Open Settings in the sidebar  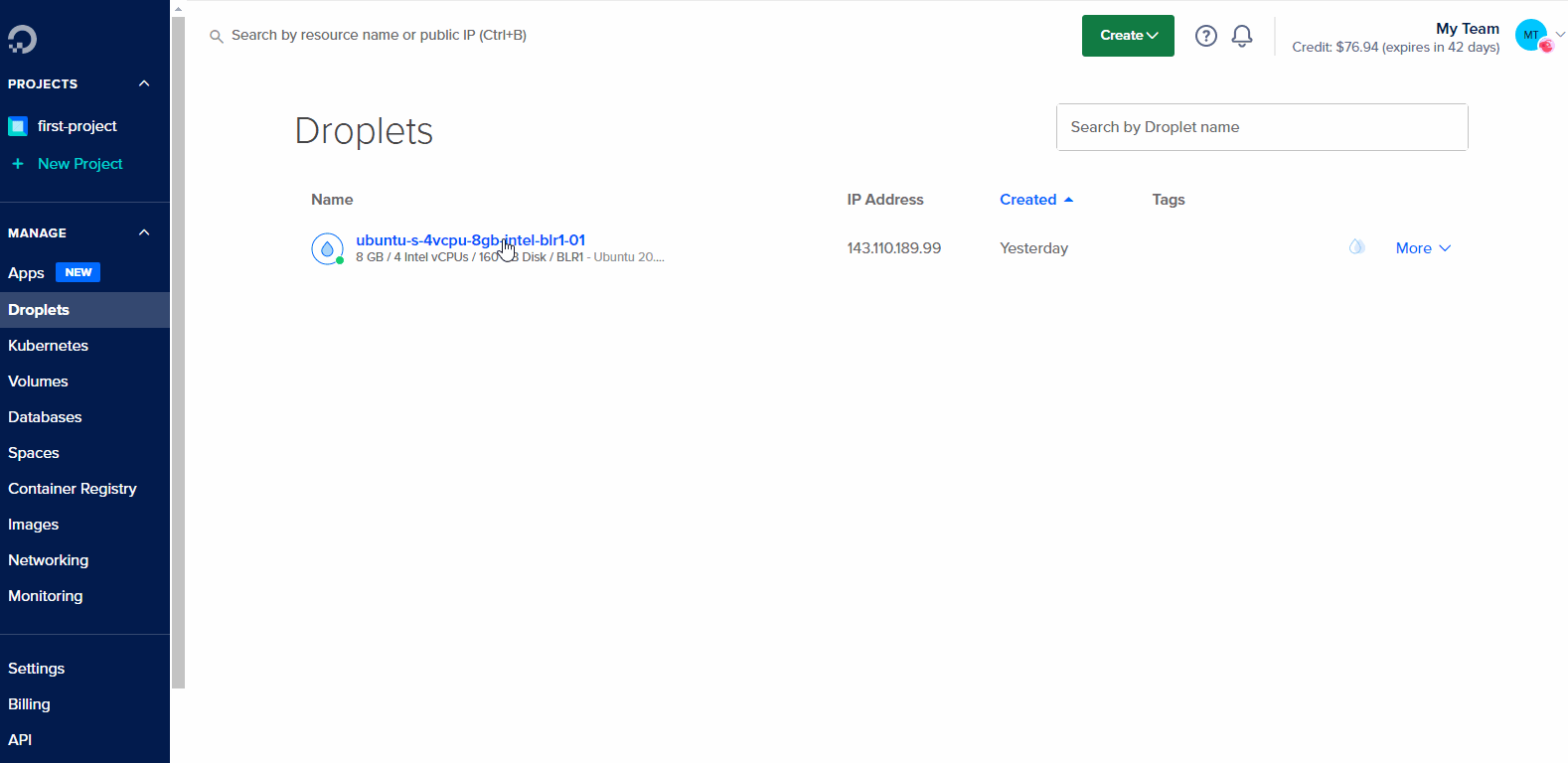[36, 669]
